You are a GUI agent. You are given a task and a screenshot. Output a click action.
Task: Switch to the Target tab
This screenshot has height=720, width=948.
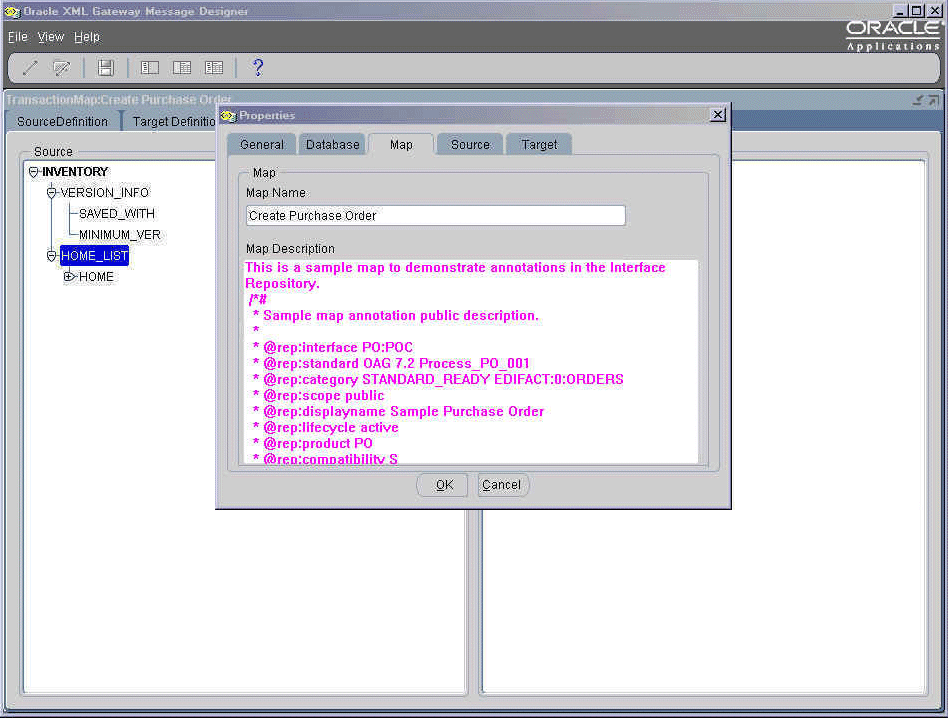pyautogui.click(x=539, y=144)
